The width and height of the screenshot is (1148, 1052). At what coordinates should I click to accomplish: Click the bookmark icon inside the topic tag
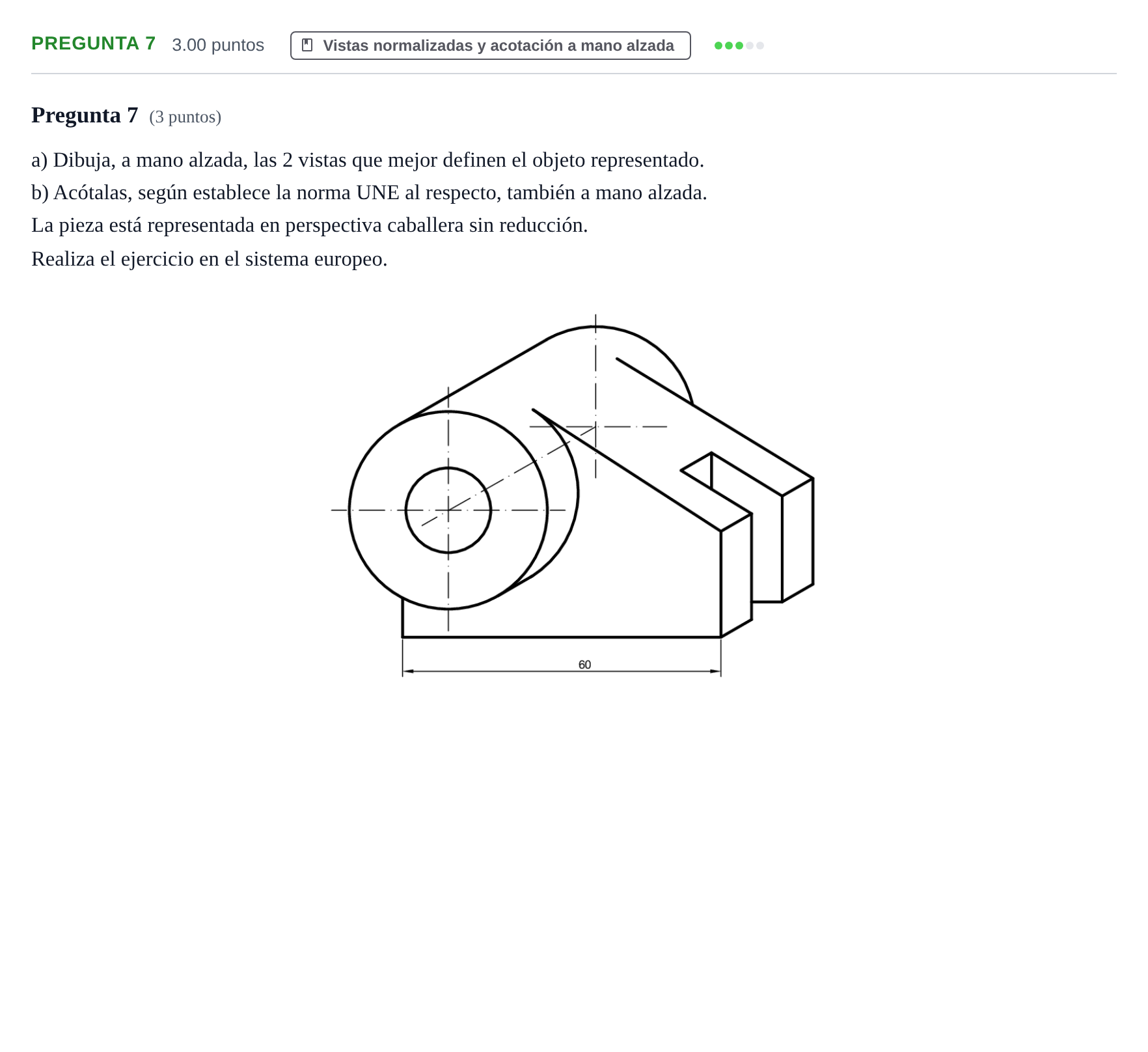pyautogui.click(x=307, y=45)
